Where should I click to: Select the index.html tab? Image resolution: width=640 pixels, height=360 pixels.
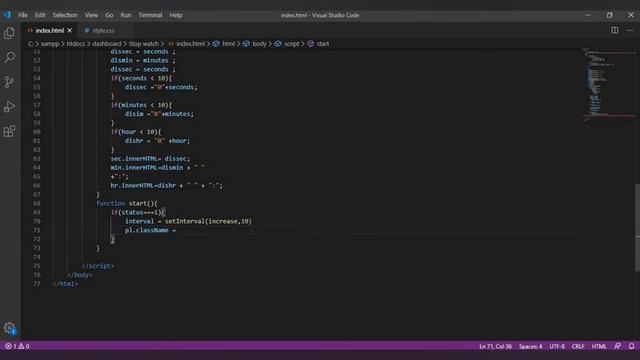coord(49,31)
